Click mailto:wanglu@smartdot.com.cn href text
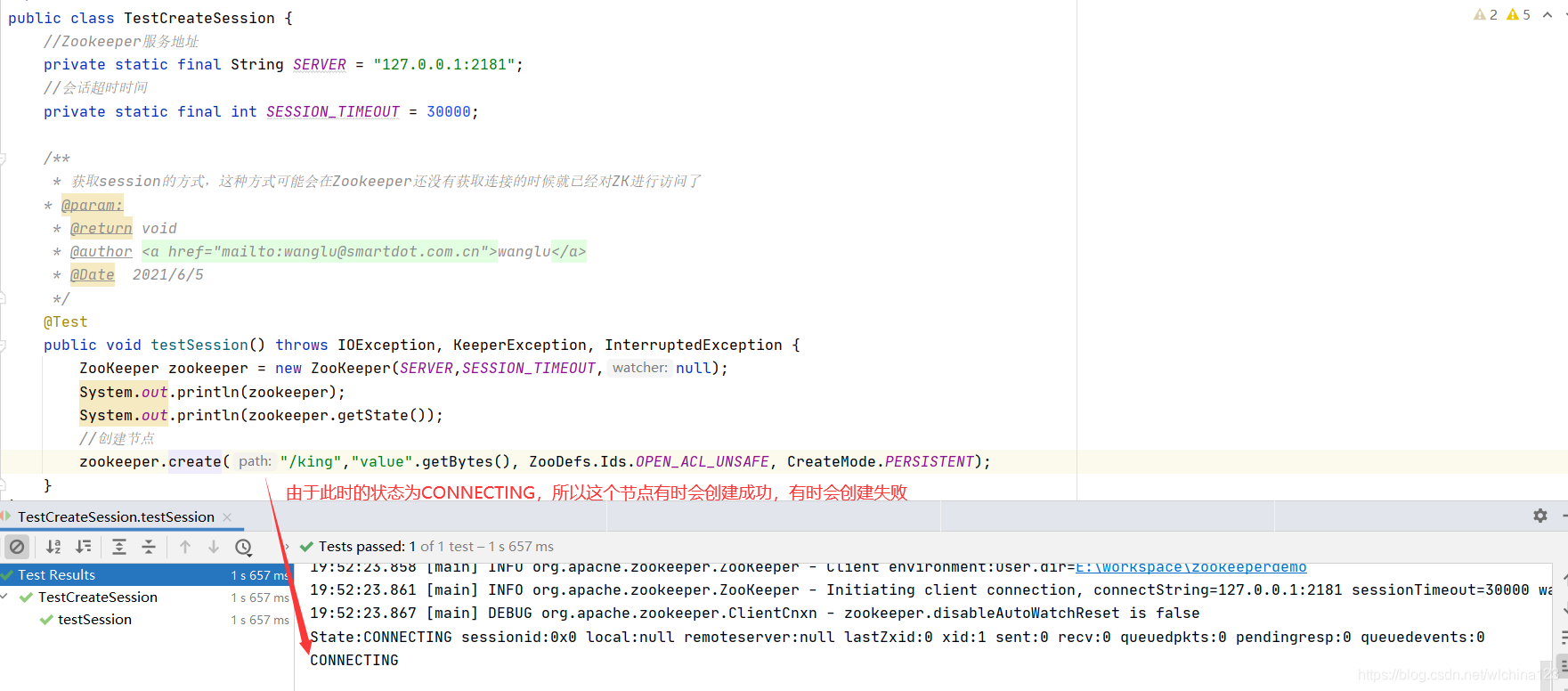Screen dimensions: 1568x691 351,251
